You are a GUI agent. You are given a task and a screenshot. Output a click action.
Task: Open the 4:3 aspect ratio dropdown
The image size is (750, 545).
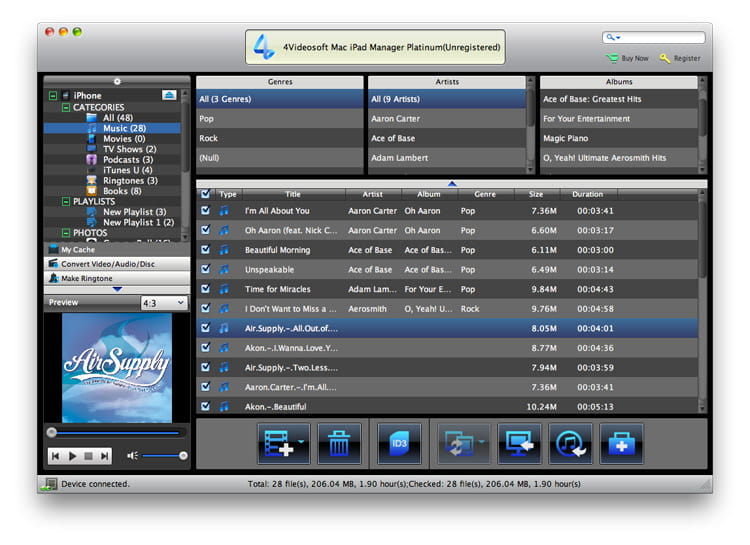(164, 303)
